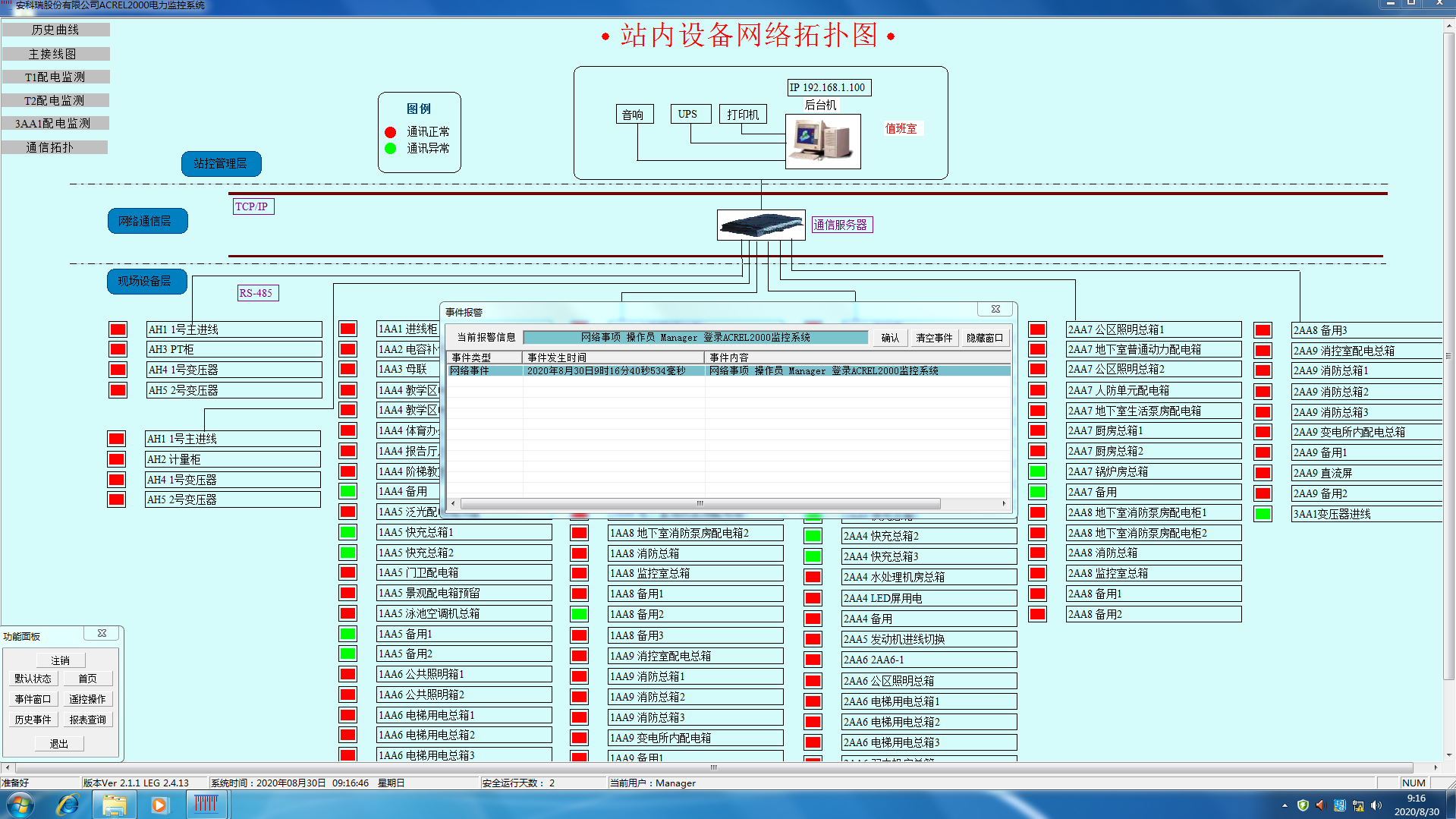Click left arrow of alarm list scrollbar
Viewport: 1456px width, 819px height.
[x=453, y=503]
